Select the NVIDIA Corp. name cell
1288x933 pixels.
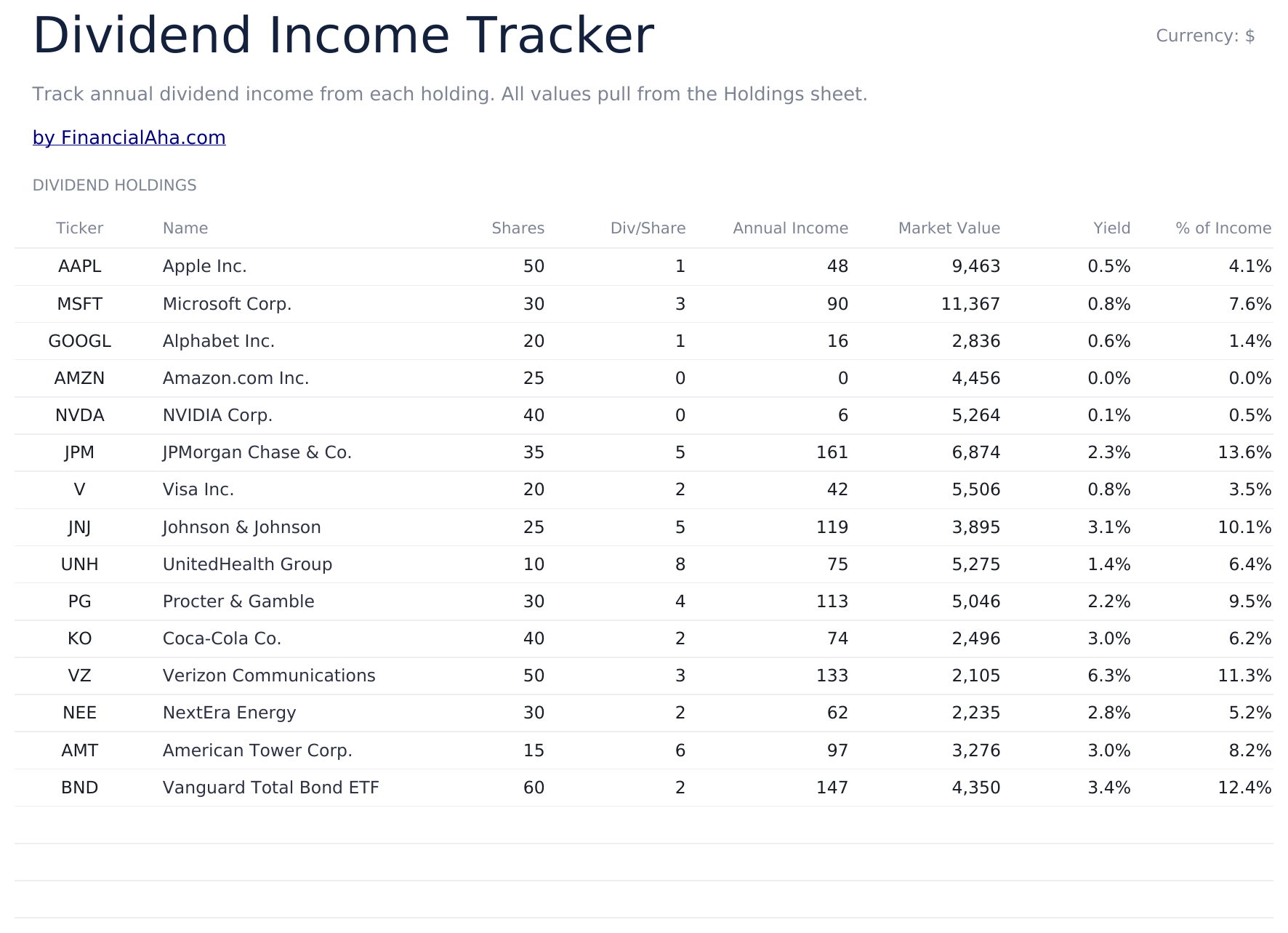click(x=218, y=415)
